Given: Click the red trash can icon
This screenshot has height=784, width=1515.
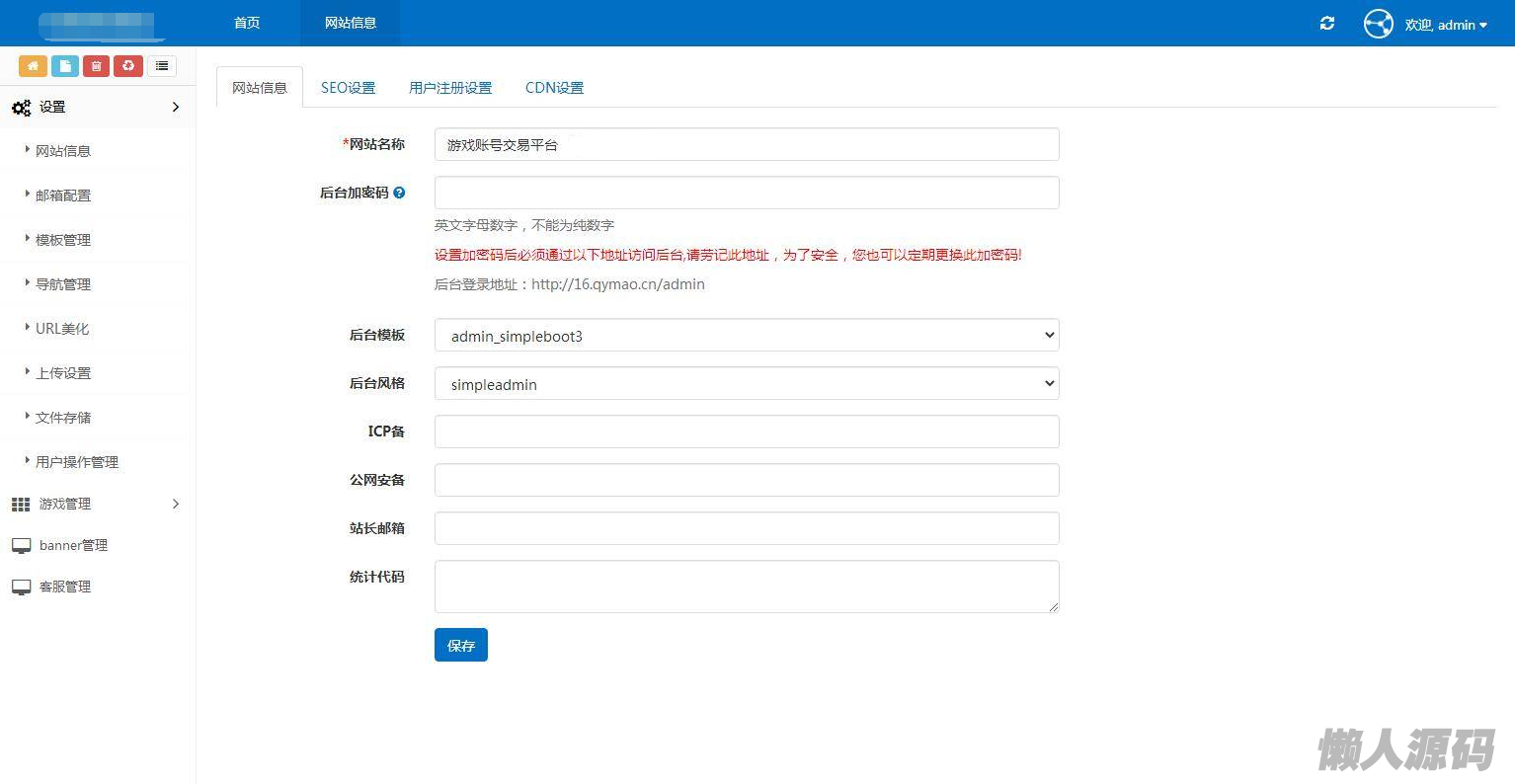Looking at the screenshot, I should pyautogui.click(x=96, y=66).
